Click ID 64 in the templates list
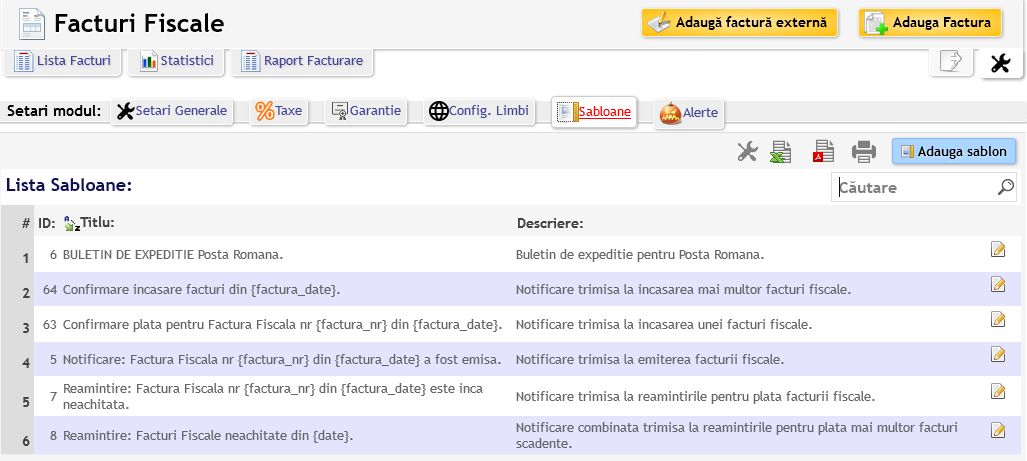This screenshot has height=461, width=1027. coord(50,289)
